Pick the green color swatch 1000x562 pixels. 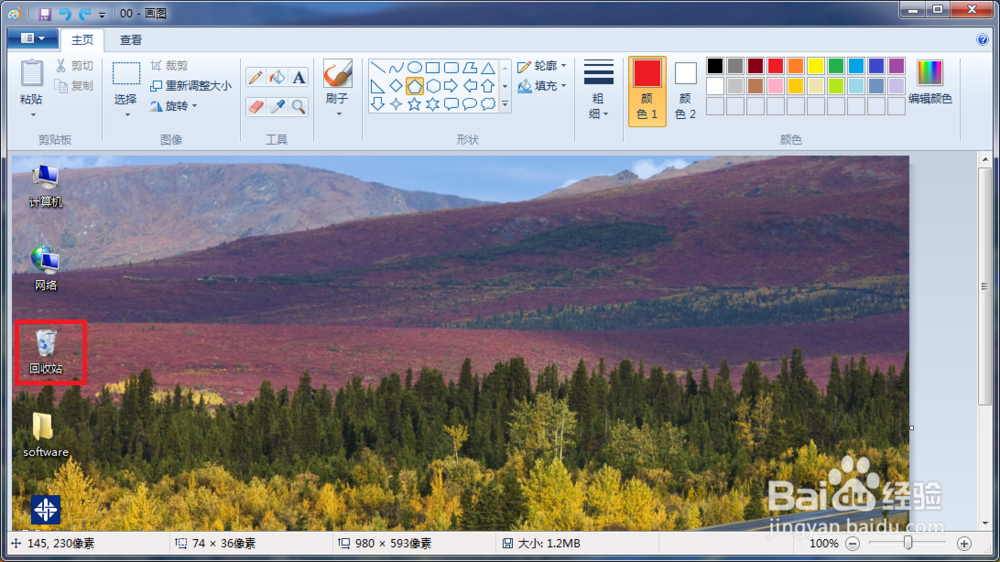pyautogui.click(x=836, y=66)
